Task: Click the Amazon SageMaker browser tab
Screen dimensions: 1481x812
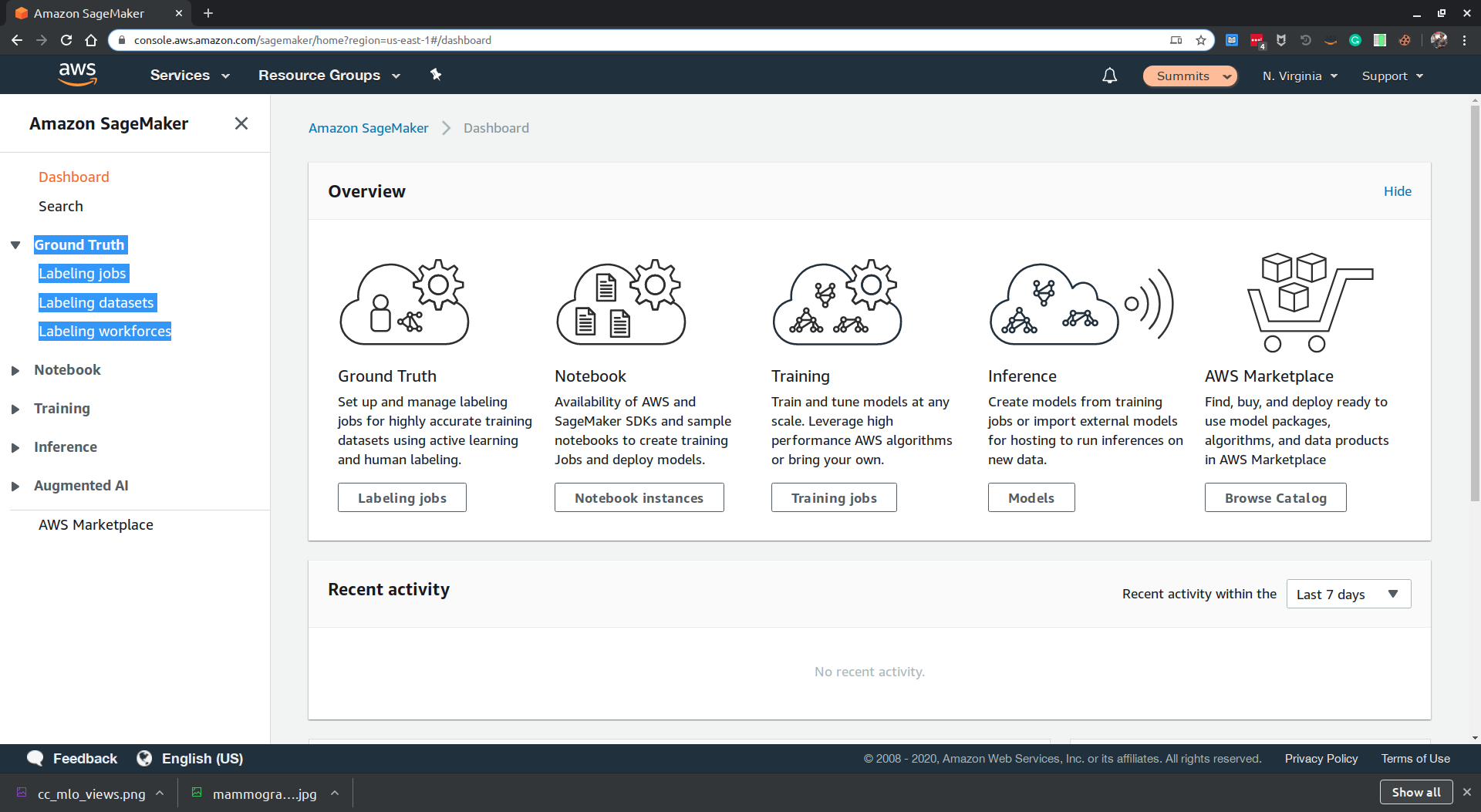Action: tap(99, 13)
